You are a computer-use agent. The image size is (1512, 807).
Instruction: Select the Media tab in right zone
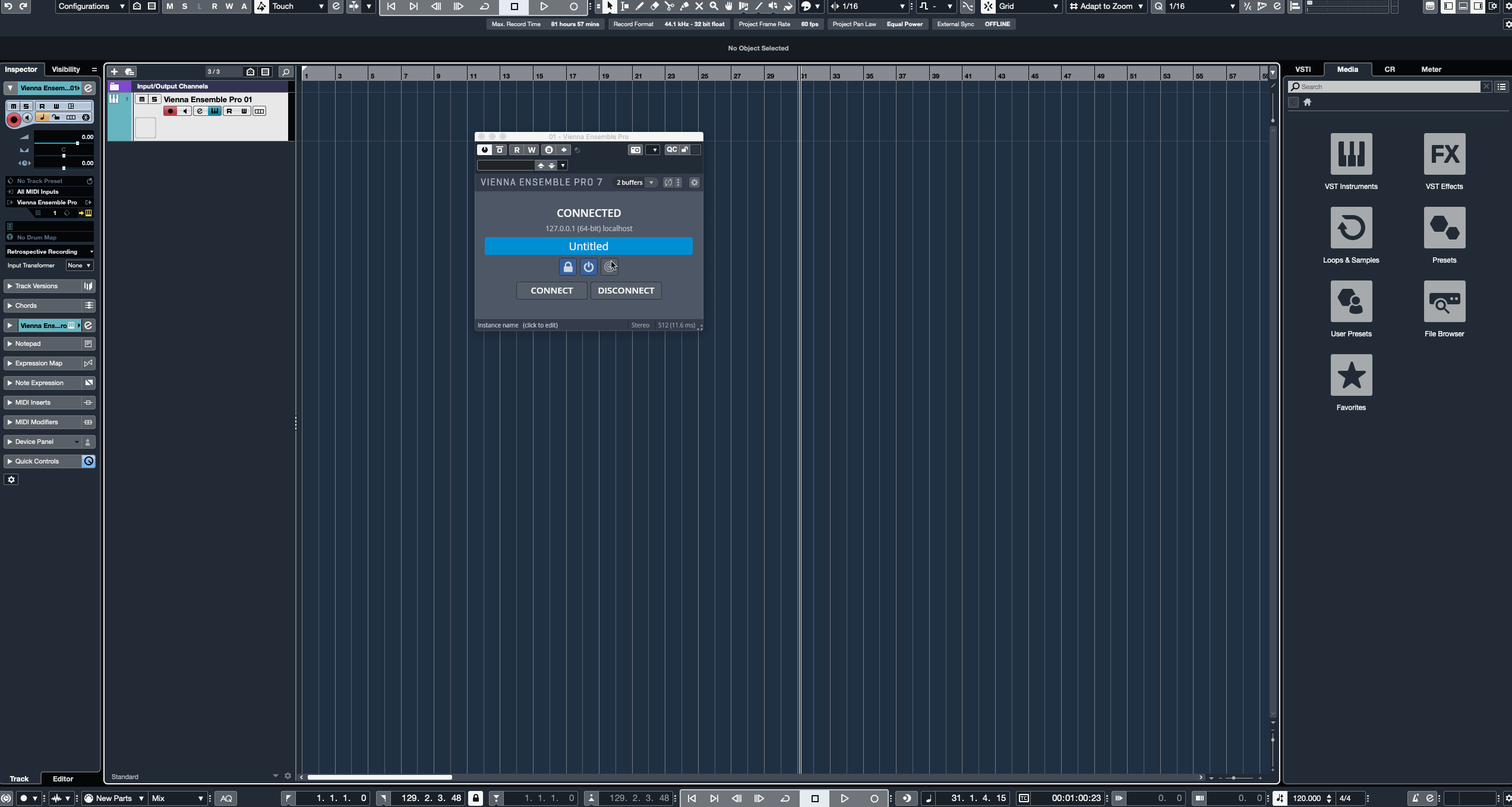1347,70
